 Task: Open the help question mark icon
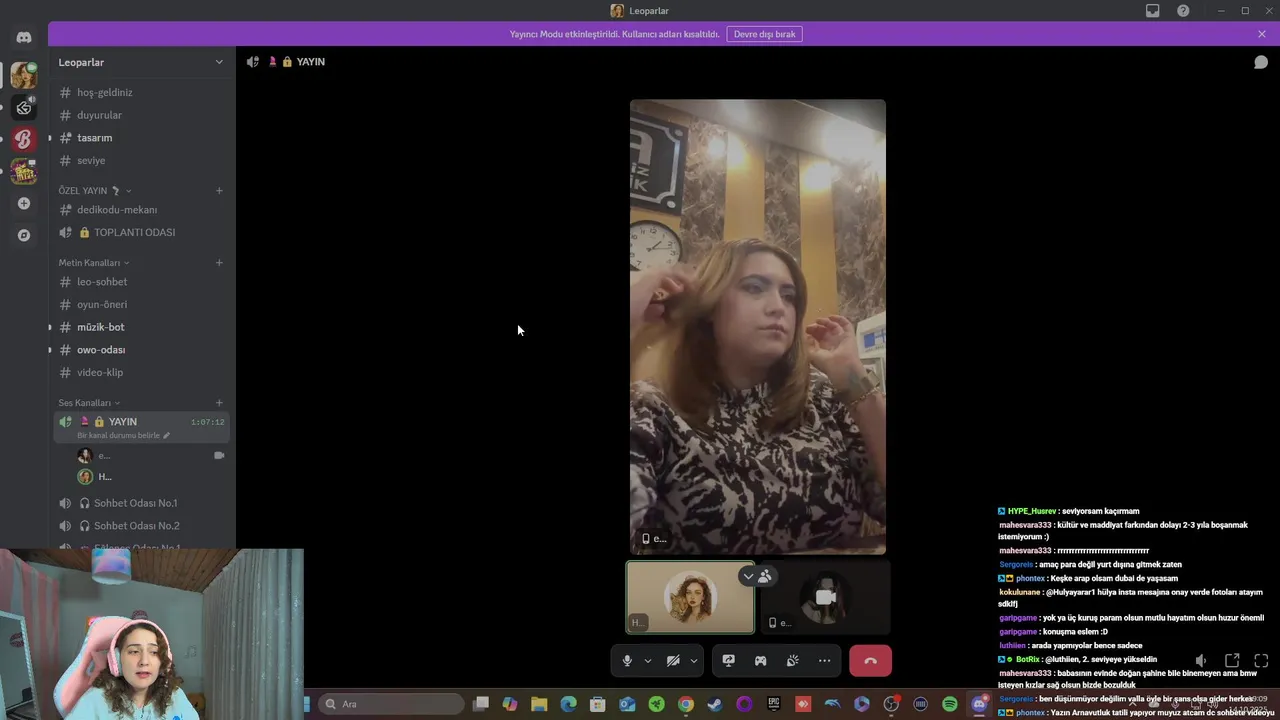(x=1183, y=11)
